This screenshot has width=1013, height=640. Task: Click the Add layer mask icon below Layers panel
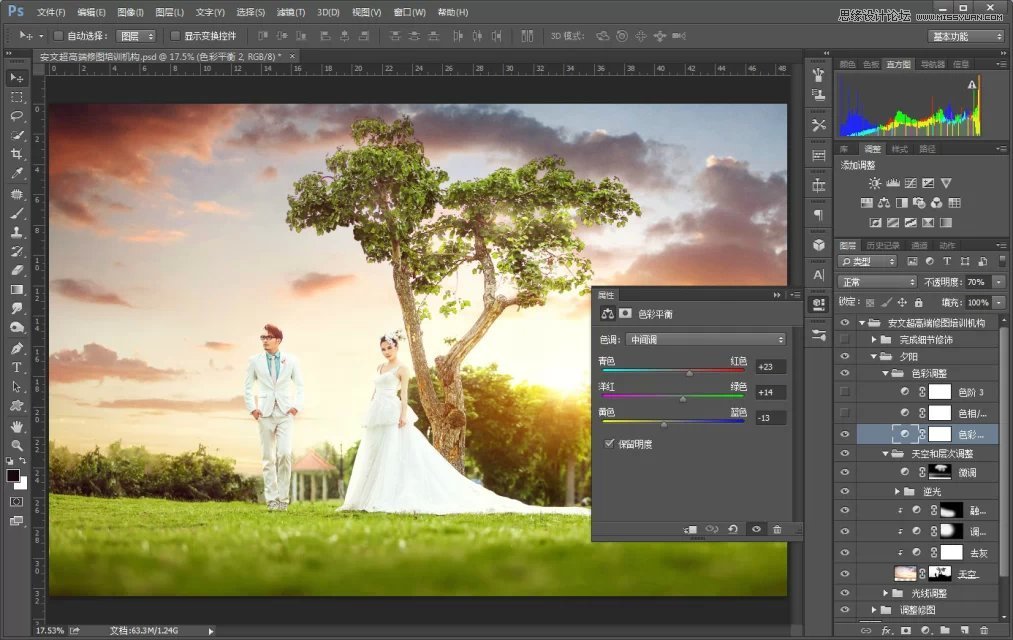point(904,629)
